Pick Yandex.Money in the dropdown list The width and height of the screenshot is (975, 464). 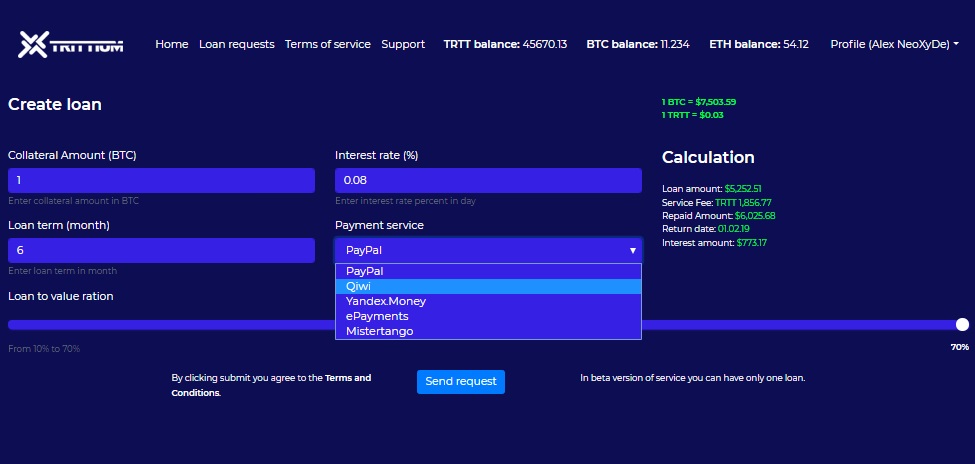(488, 301)
